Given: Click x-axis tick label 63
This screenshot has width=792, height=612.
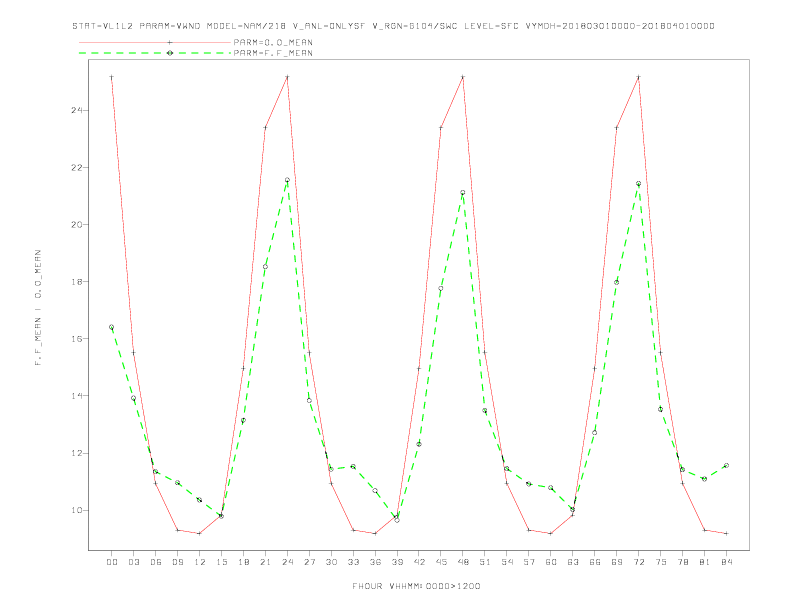Looking at the screenshot, I should coord(573,562).
